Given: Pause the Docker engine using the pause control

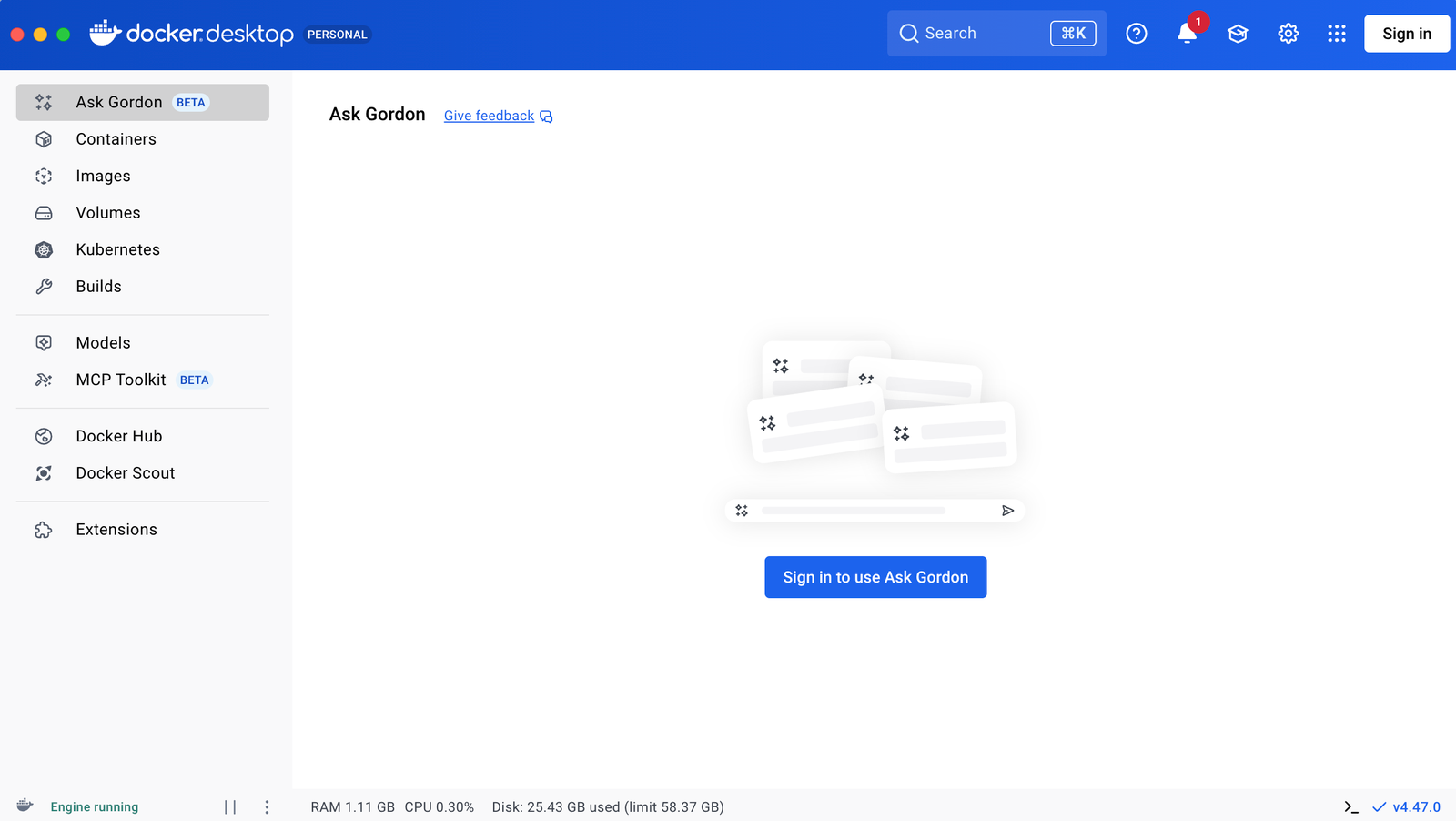Looking at the screenshot, I should coord(230,806).
